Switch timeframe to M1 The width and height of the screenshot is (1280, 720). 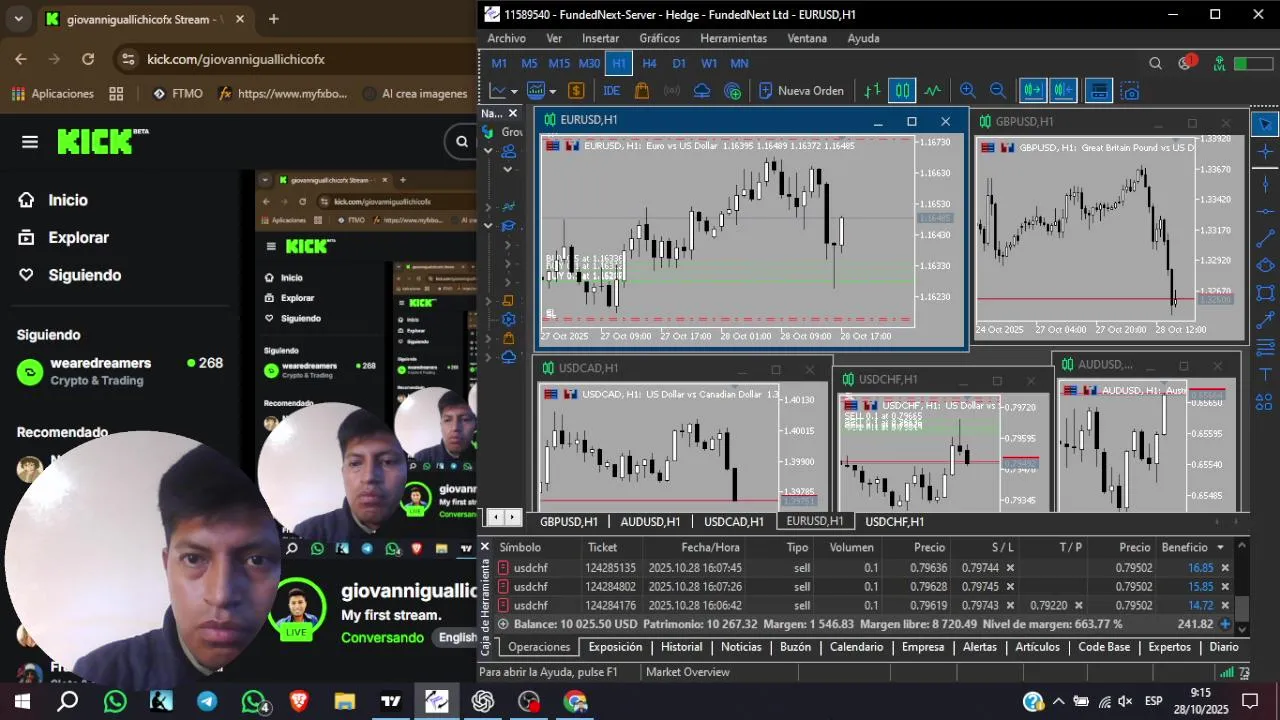coord(499,63)
